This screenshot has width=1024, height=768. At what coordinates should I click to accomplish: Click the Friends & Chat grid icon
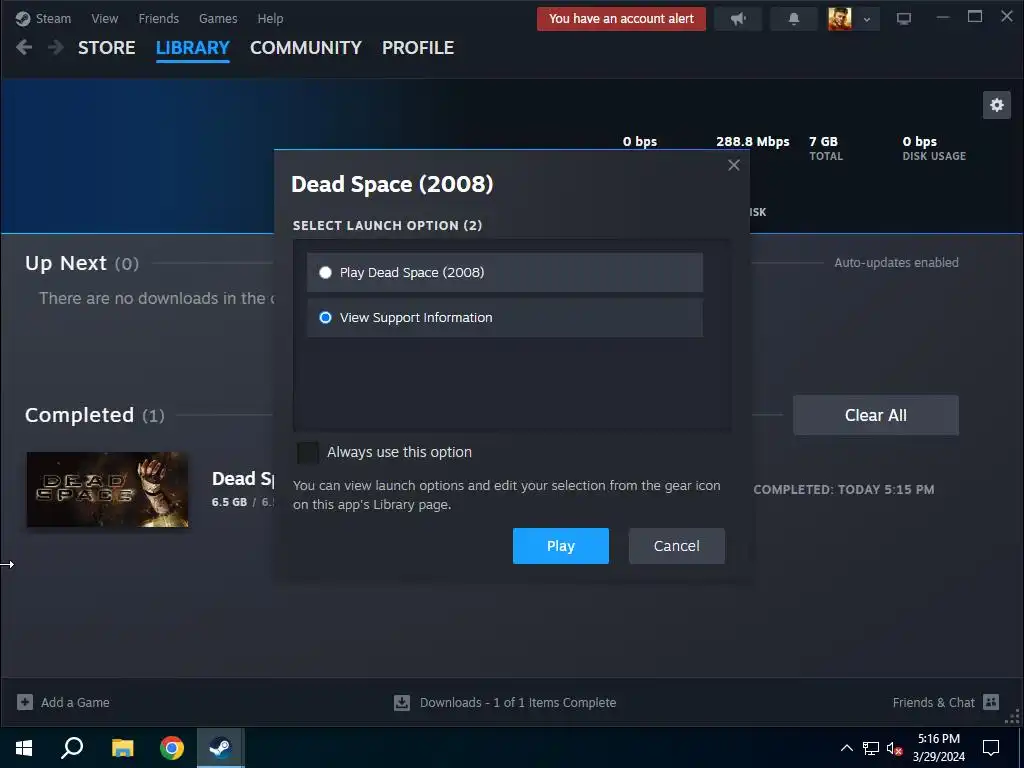(x=991, y=702)
